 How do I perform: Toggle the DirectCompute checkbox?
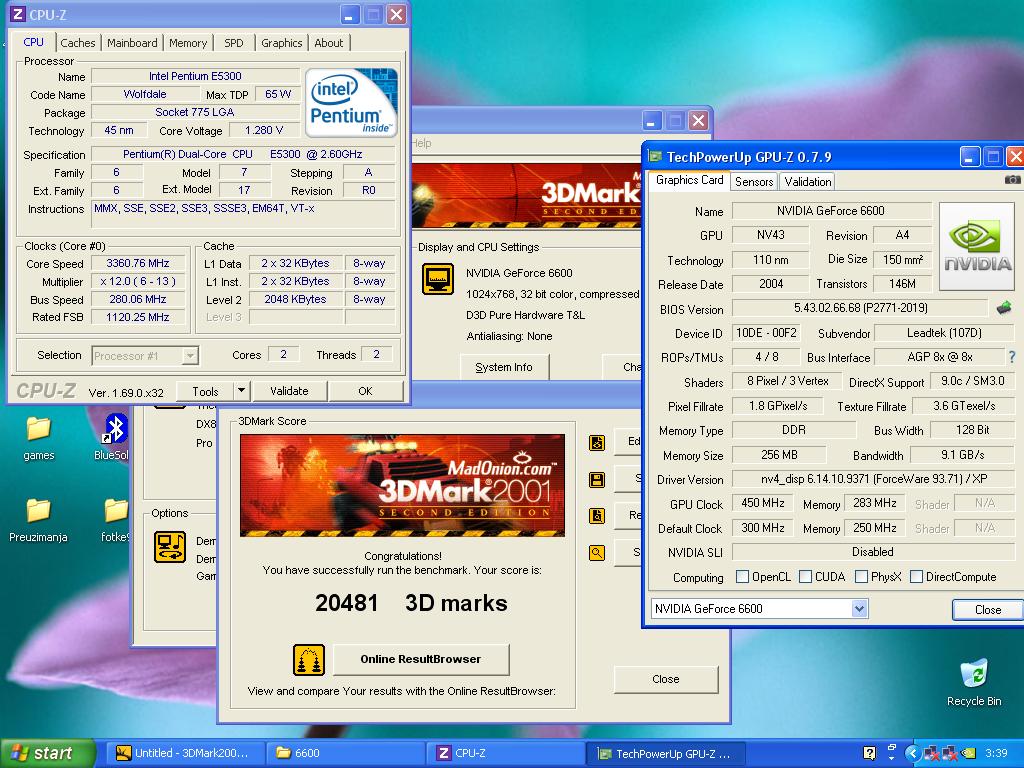pyautogui.click(x=916, y=577)
